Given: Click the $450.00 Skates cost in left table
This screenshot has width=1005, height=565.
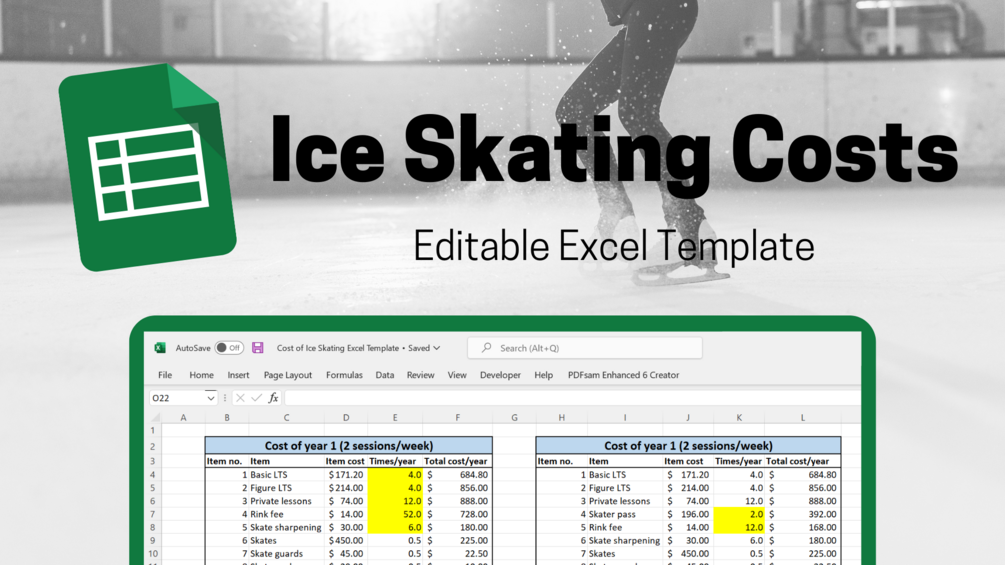Looking at the screenshot, I should (346, 540).
